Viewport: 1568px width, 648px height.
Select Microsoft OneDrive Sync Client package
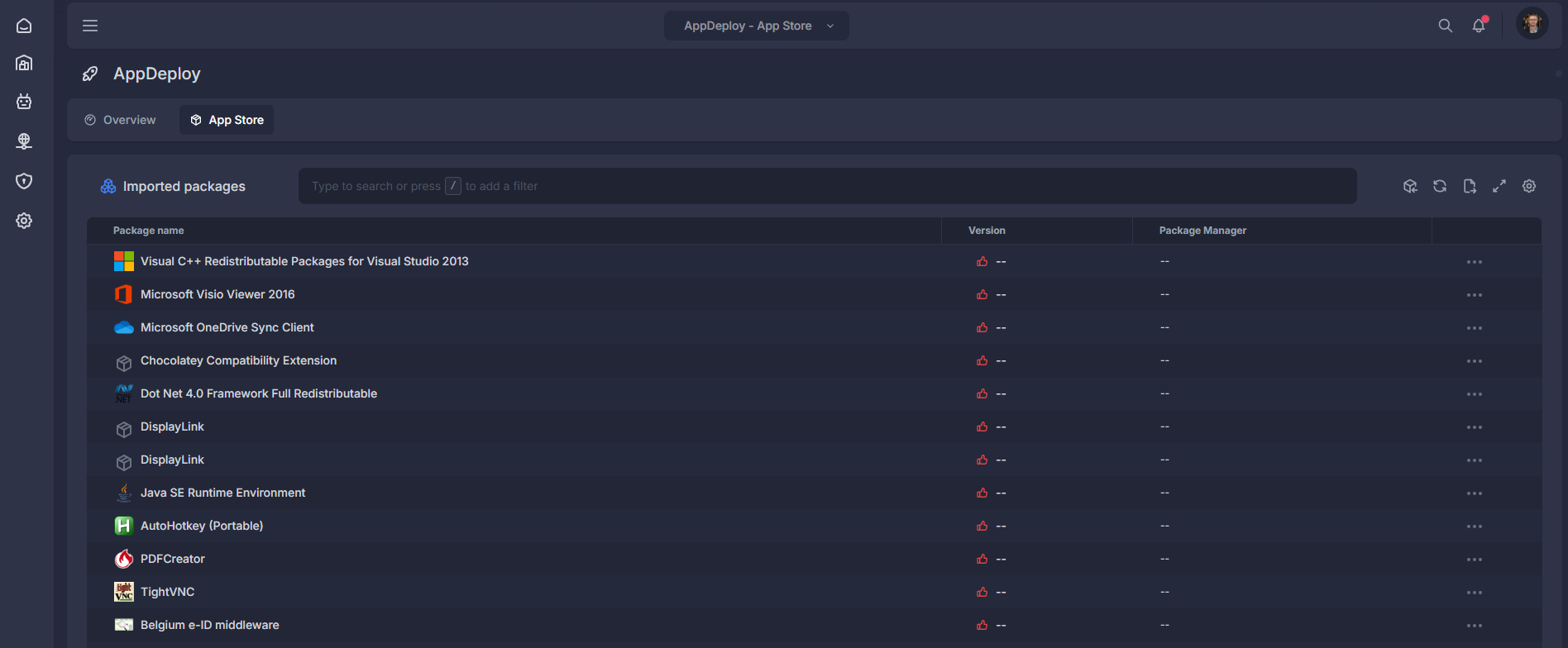227,327
